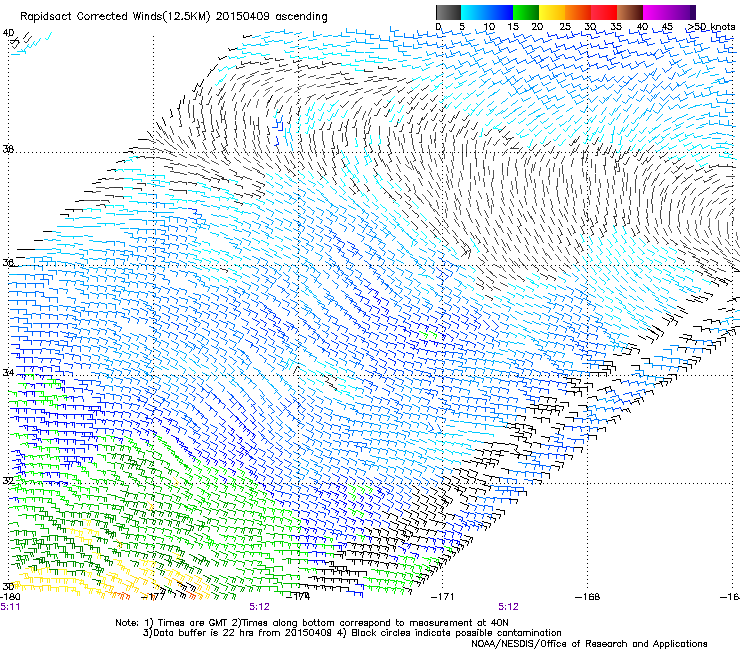Click the green 15-20 knot legend segment
Image resolution: width=740 pixels, height=650 pixels.
coord(526,12)
